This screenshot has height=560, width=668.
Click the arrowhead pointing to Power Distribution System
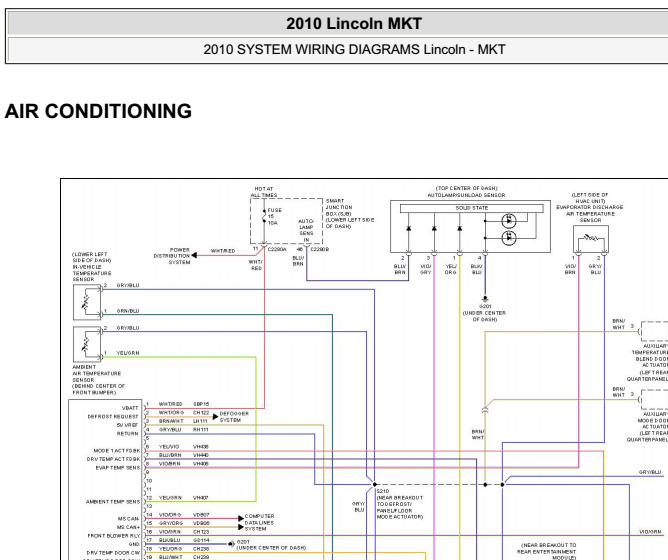pyautogui.click(x=194, y=255)
